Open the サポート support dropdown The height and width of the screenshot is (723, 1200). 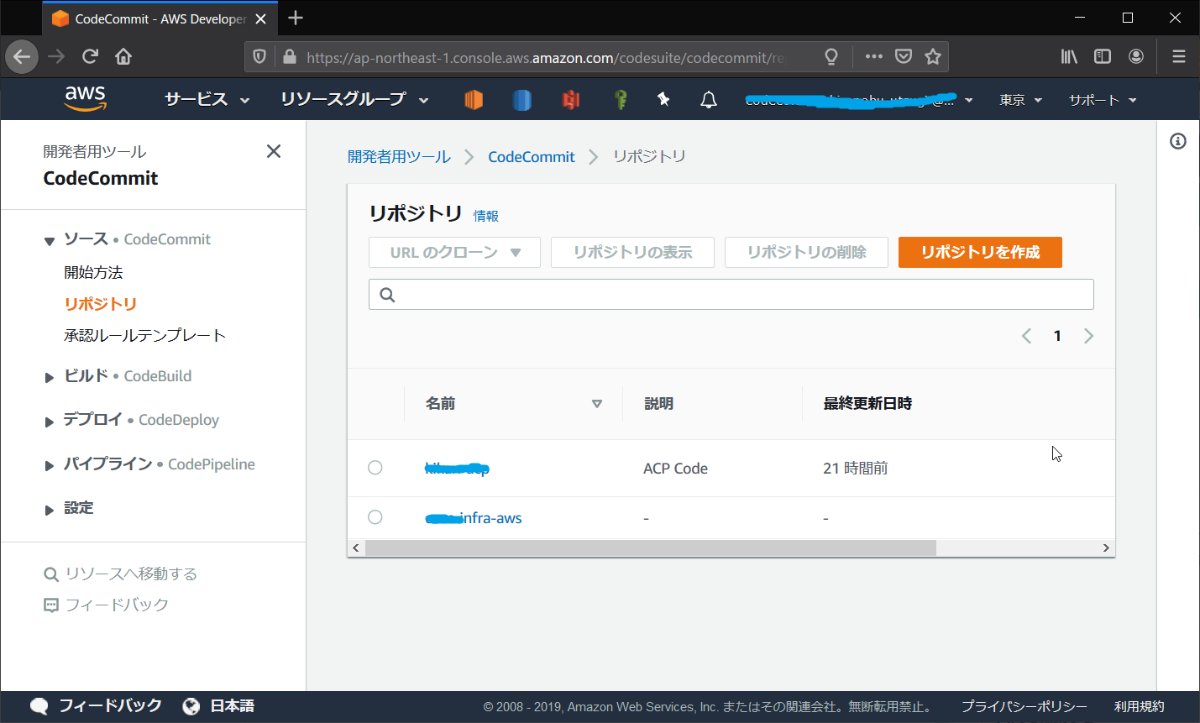1103,100
